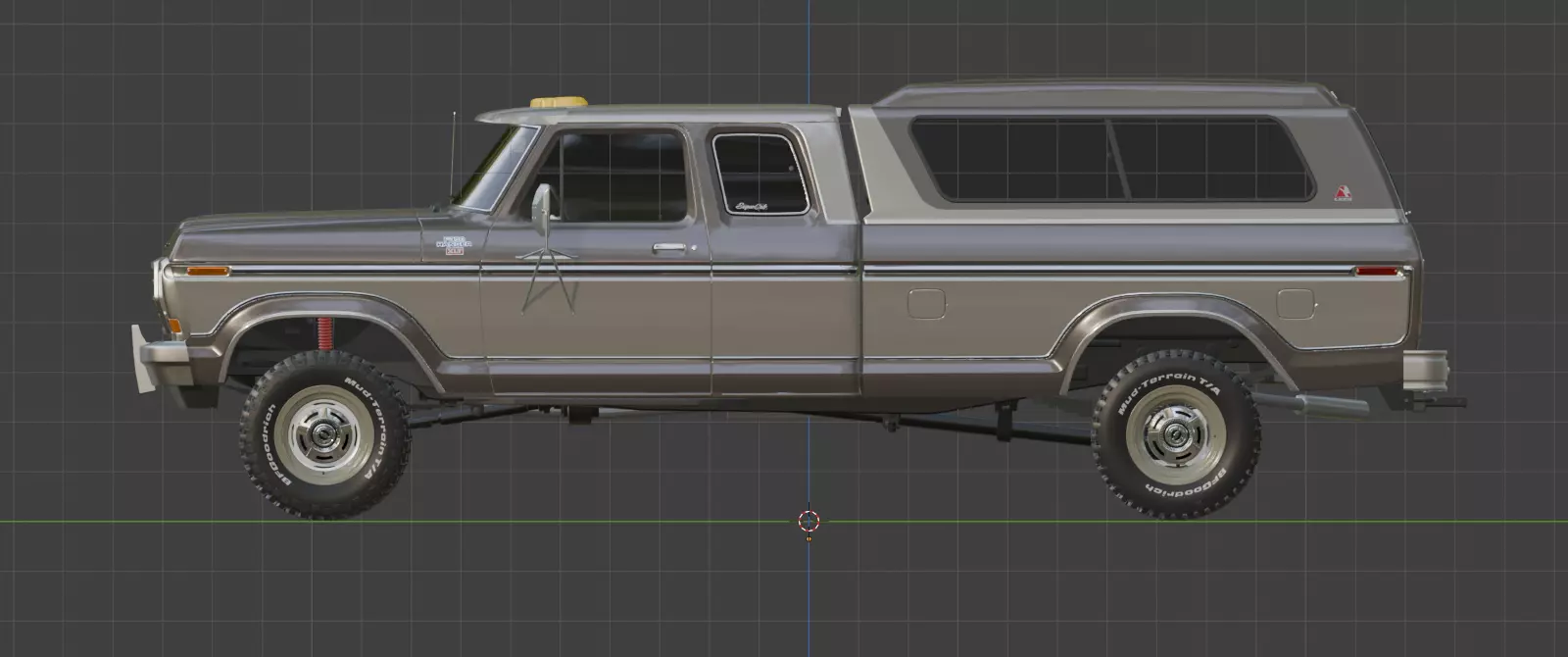The height and width of the screenshot is (657, 1568).
Task: Select the camper shell side window
Action: (1112, 159)
